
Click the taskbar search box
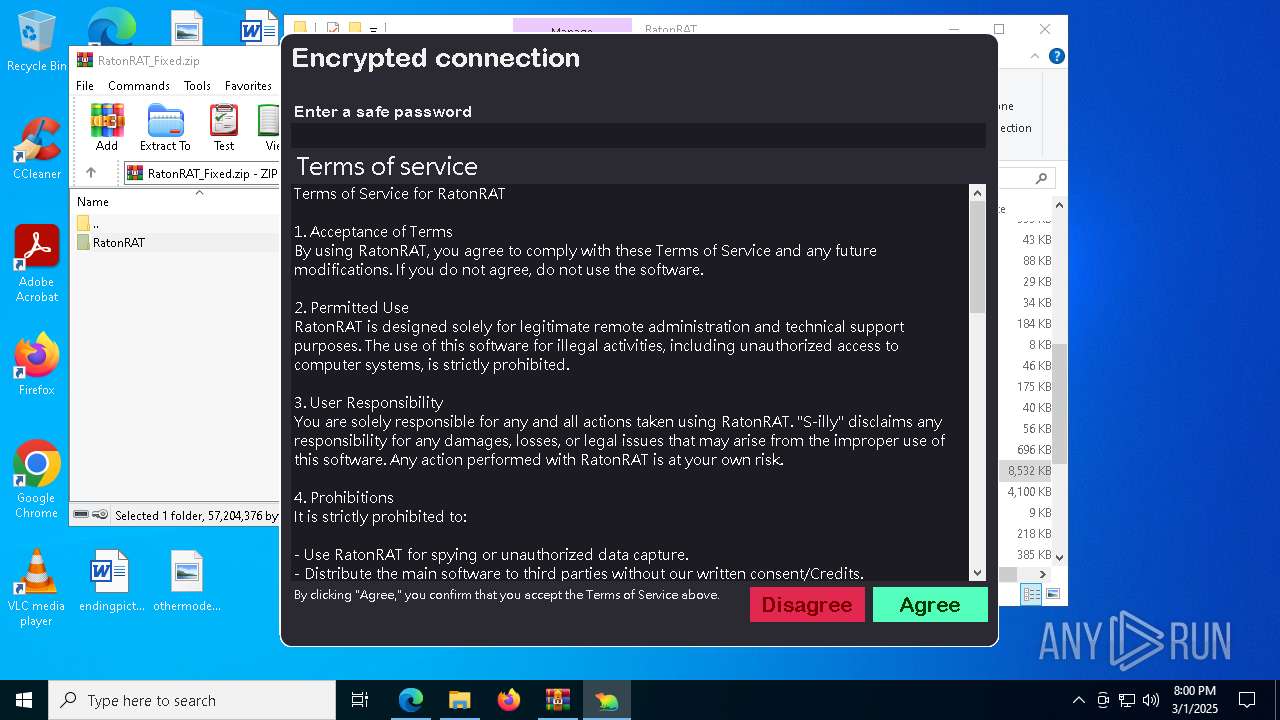(192, 700)
